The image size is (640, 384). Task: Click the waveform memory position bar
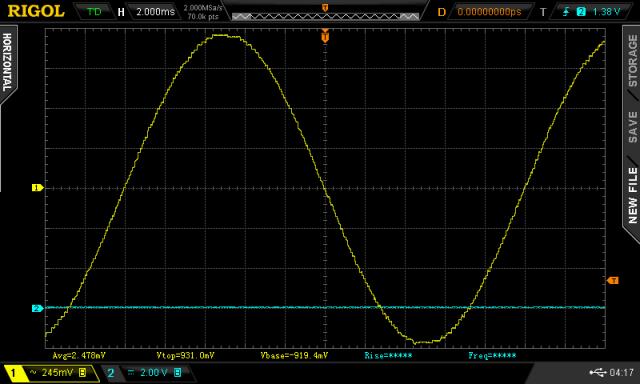tap(325, 16)
